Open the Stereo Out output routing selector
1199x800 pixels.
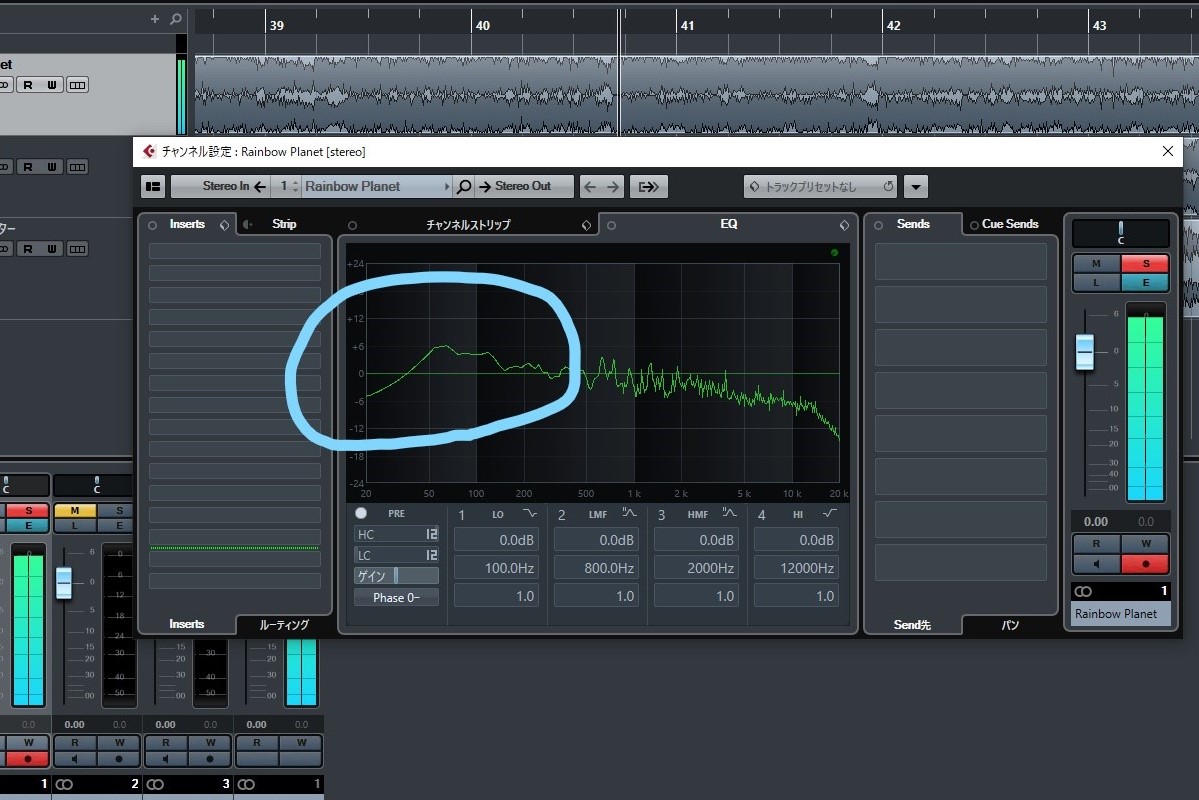525,186
